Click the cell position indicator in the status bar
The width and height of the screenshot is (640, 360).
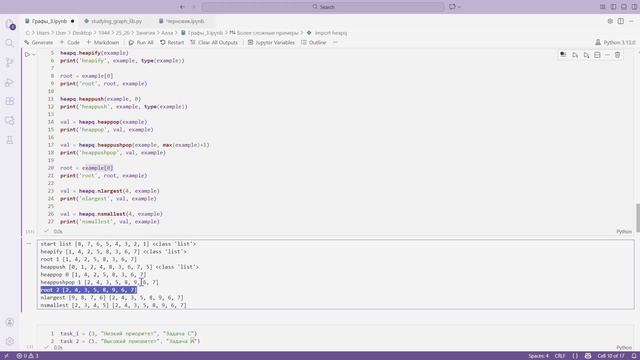click(611, 356)
